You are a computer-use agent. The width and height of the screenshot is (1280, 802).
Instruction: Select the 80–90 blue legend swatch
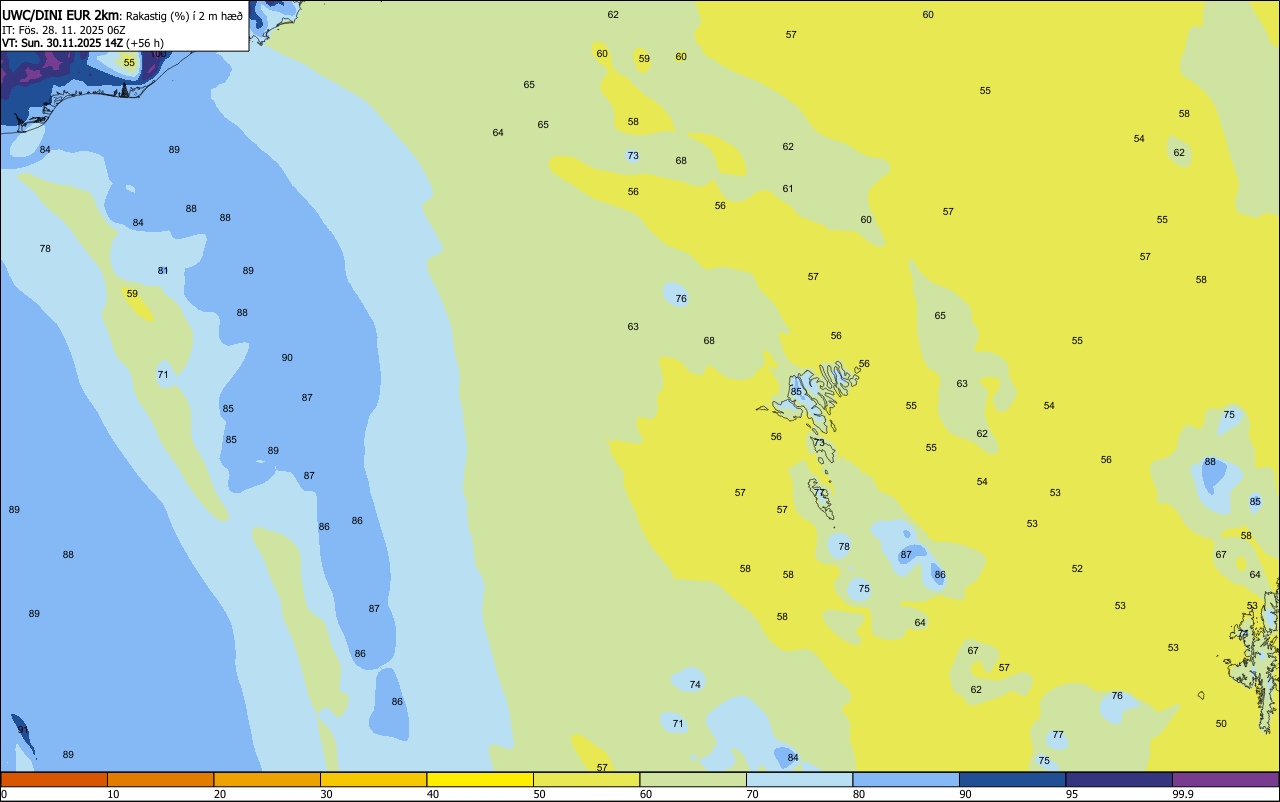pos(906,779)
